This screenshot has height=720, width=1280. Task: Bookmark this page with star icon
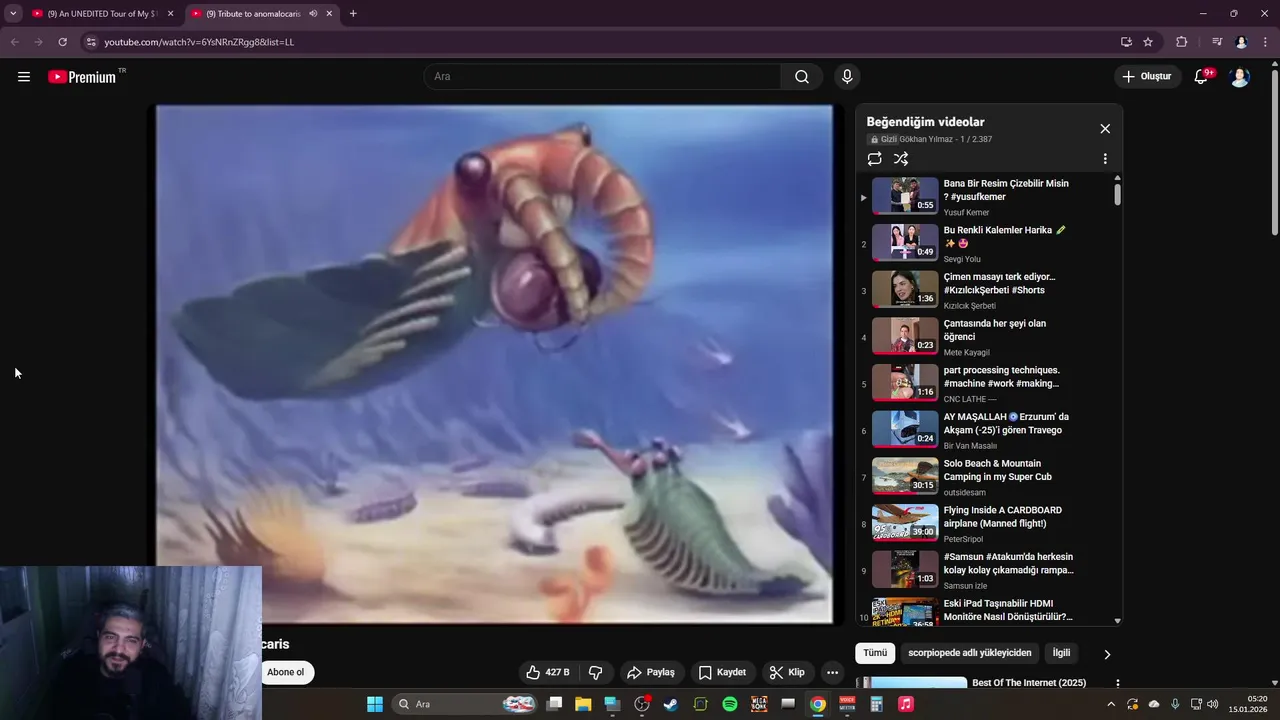click(1148, 42)
